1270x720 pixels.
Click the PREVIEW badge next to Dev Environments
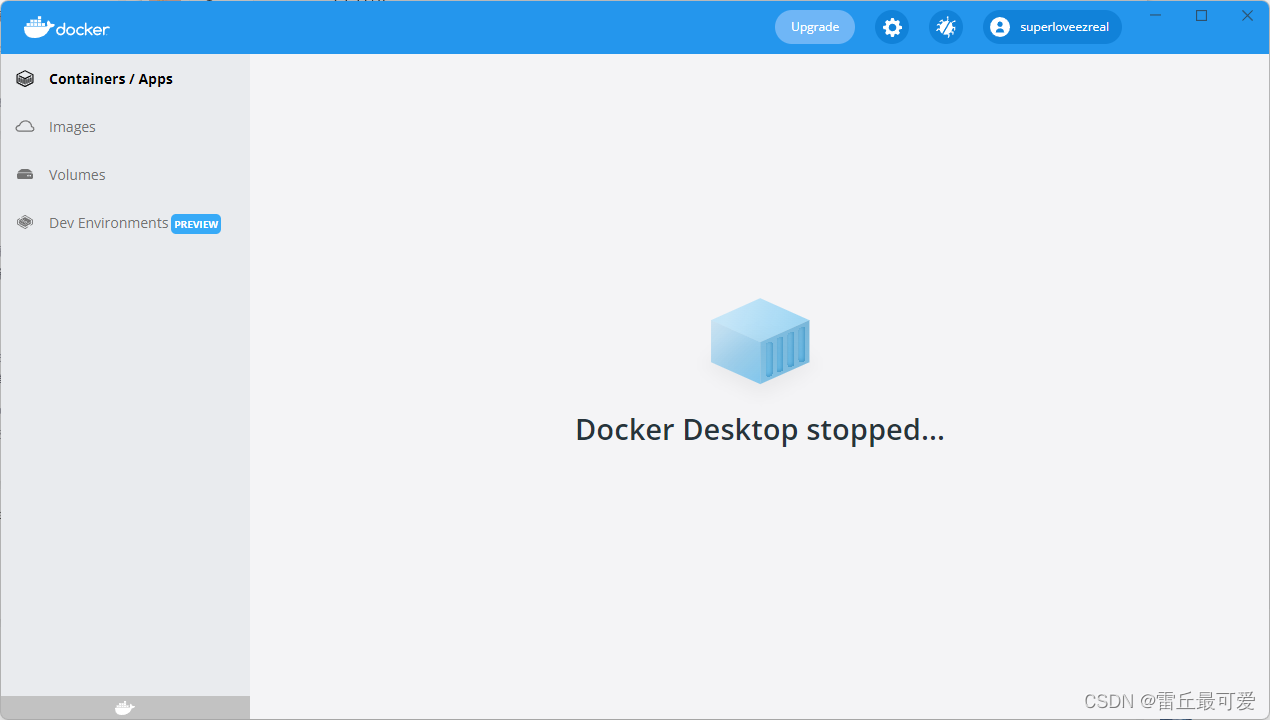click(x=196, y=223)
